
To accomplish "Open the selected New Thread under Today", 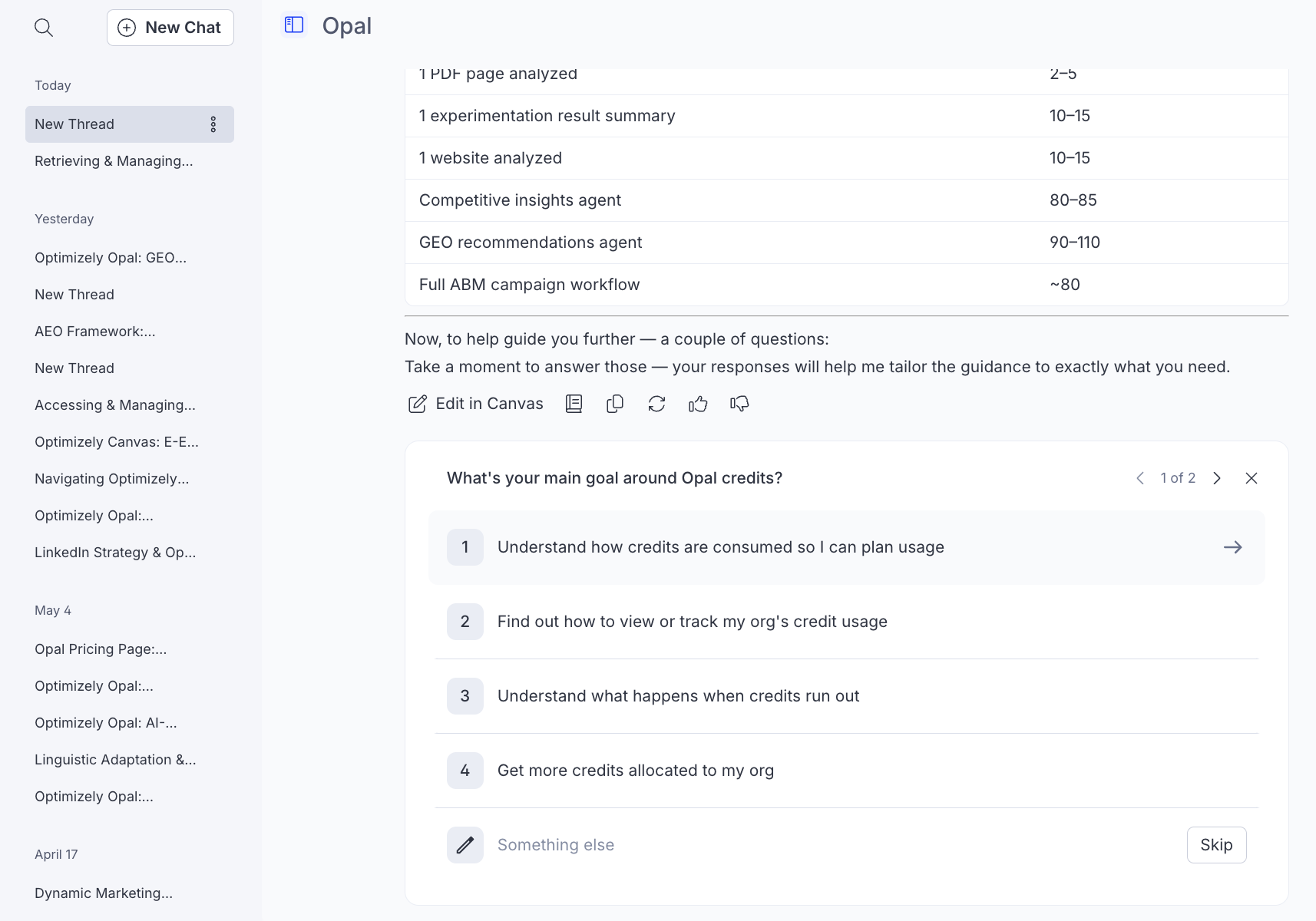I will [130, 124].
